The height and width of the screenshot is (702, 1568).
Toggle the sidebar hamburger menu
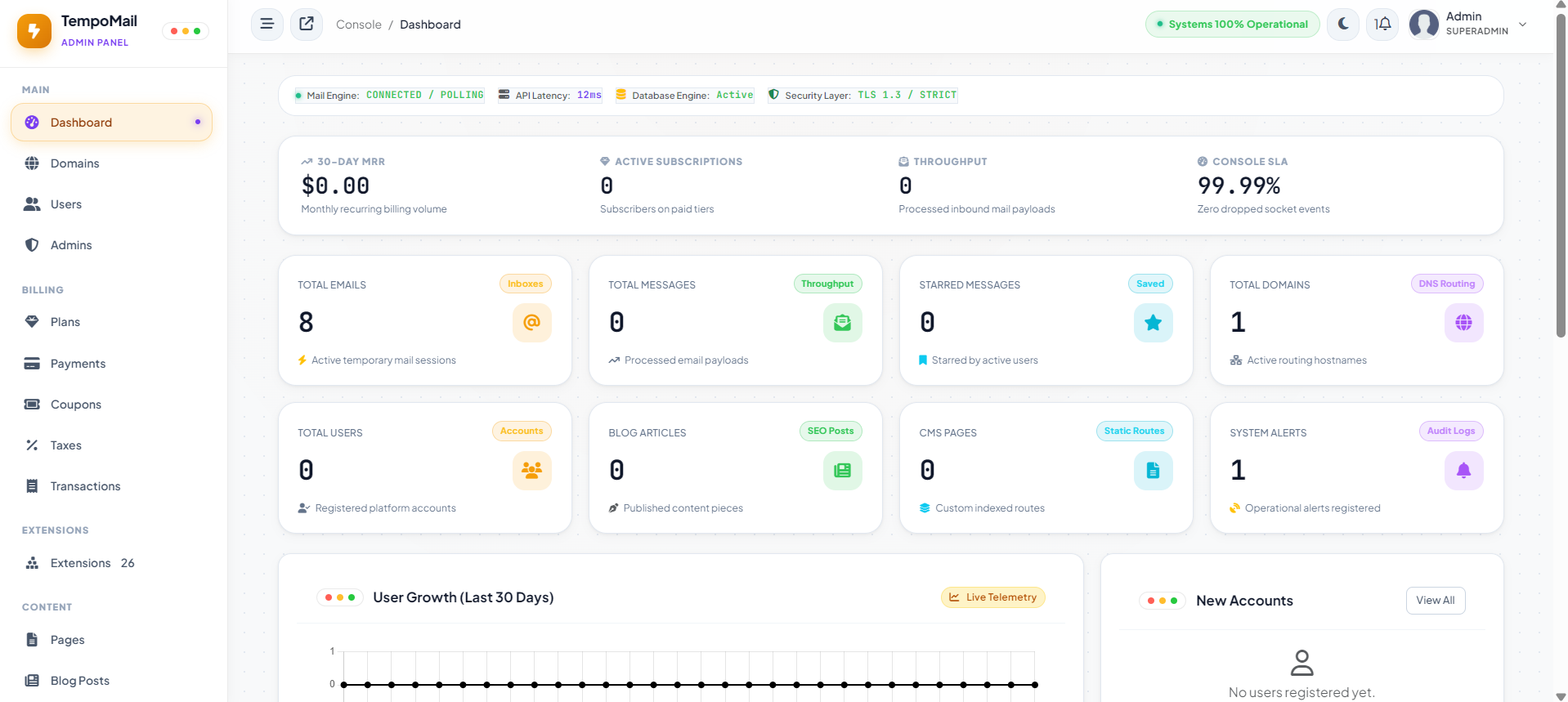pyautogui.click(x=267, y=25)
